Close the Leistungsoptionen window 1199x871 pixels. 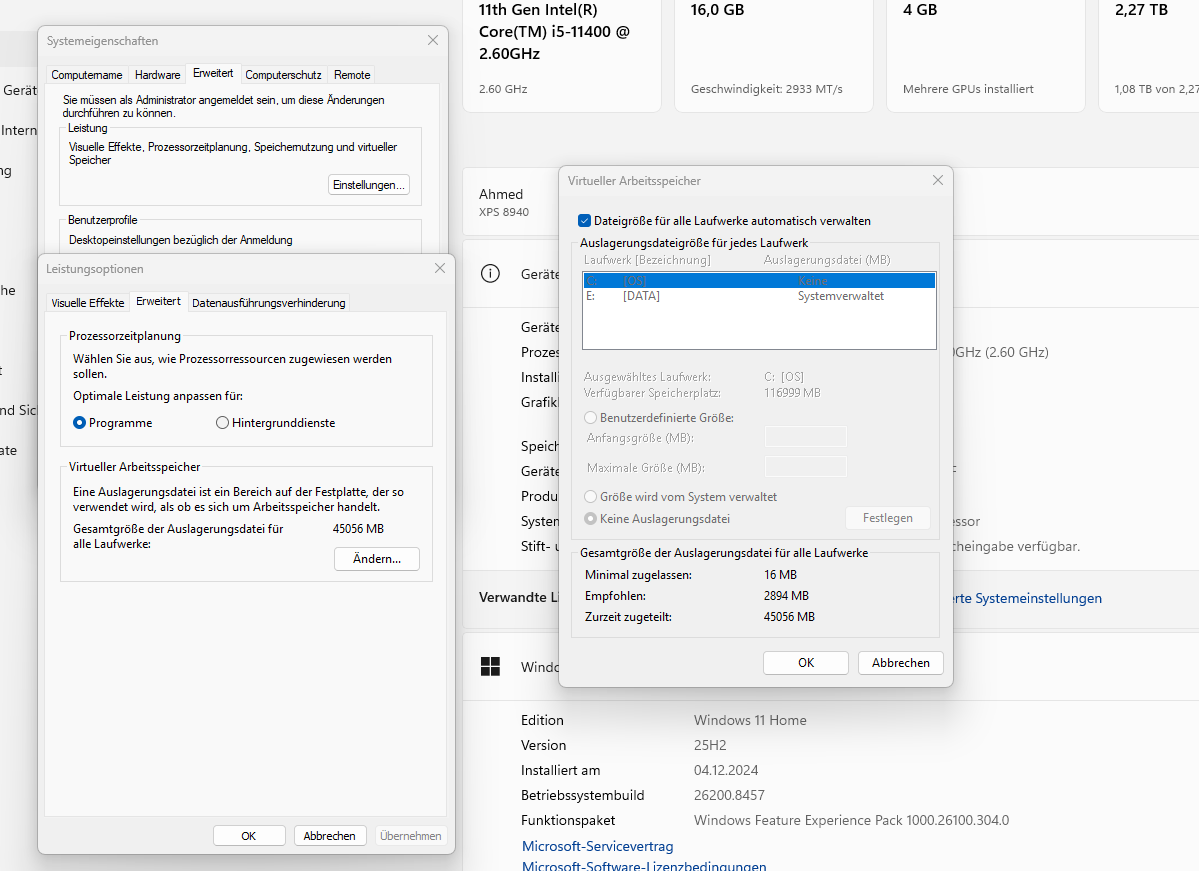pos(440,268)
